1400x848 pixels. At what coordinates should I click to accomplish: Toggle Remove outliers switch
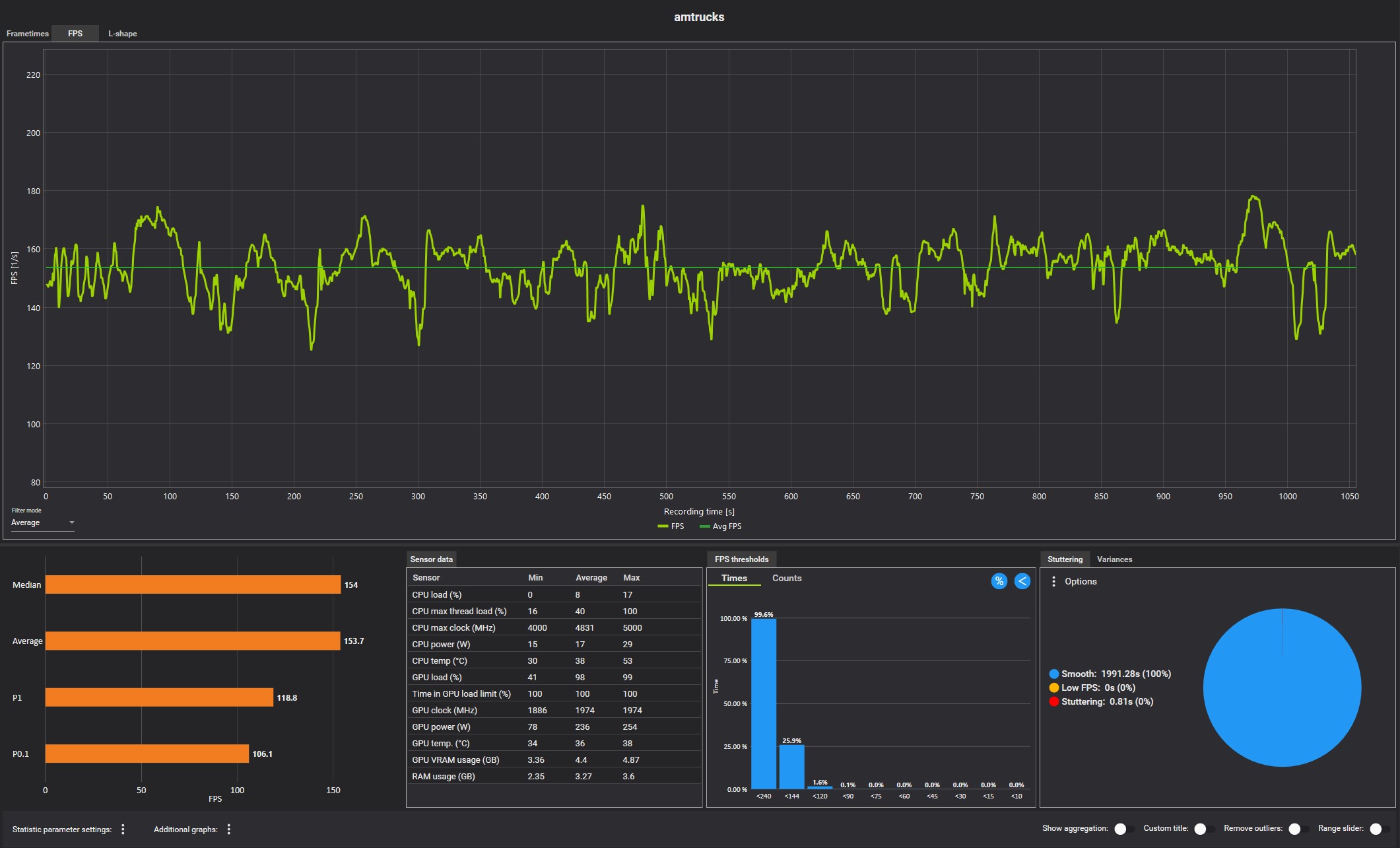pos(1297,829)
